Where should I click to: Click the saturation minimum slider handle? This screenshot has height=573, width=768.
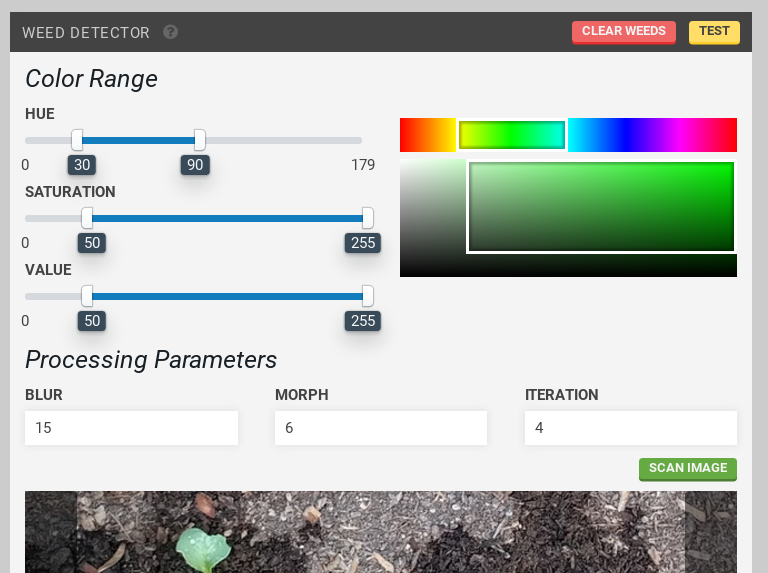coord(87,218)
